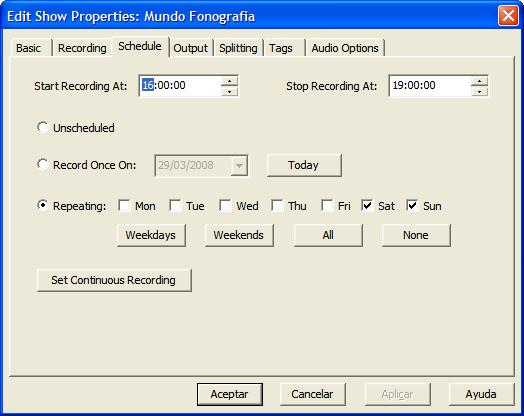The height and width of the screenshot is (416, 524).
Task: Decrease the Stop Recording At time
Action: [479, 92]
